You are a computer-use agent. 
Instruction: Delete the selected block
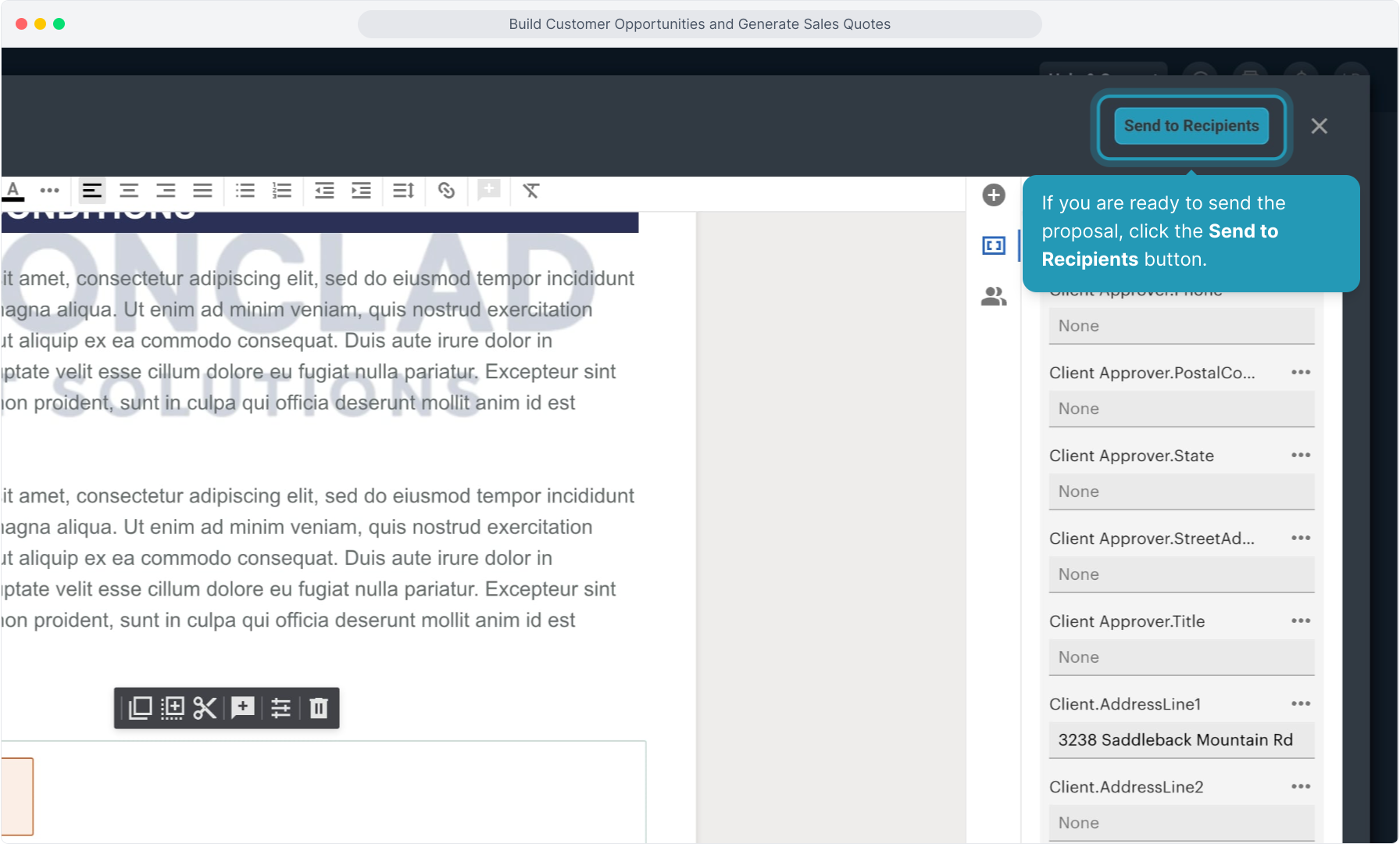319,708
